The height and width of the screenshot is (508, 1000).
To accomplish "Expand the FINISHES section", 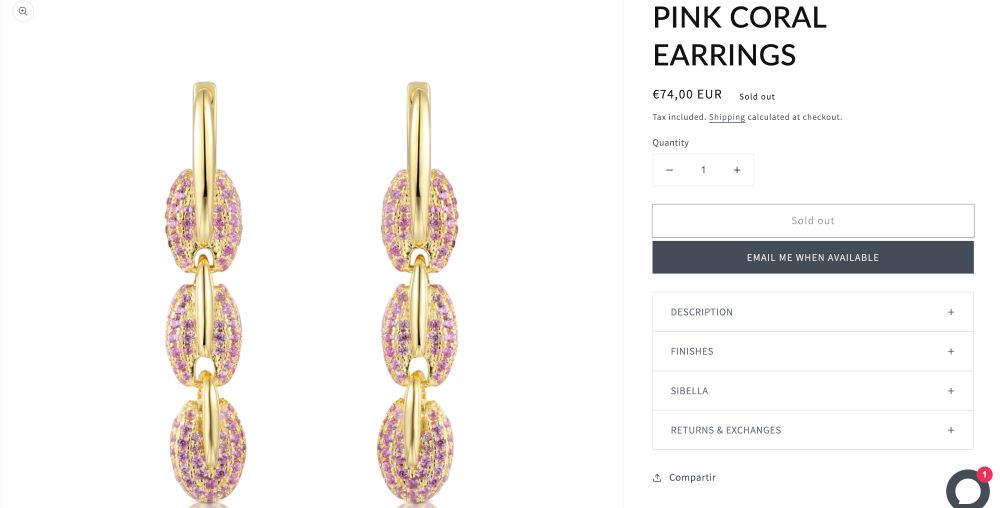I will (692, 352).
